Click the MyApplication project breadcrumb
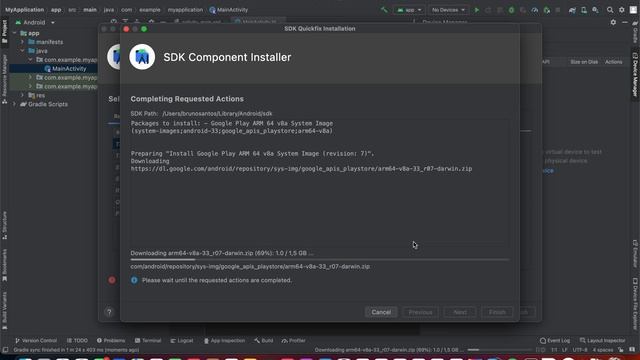Viewport: 640px width, 360px height. click(24, 10)
